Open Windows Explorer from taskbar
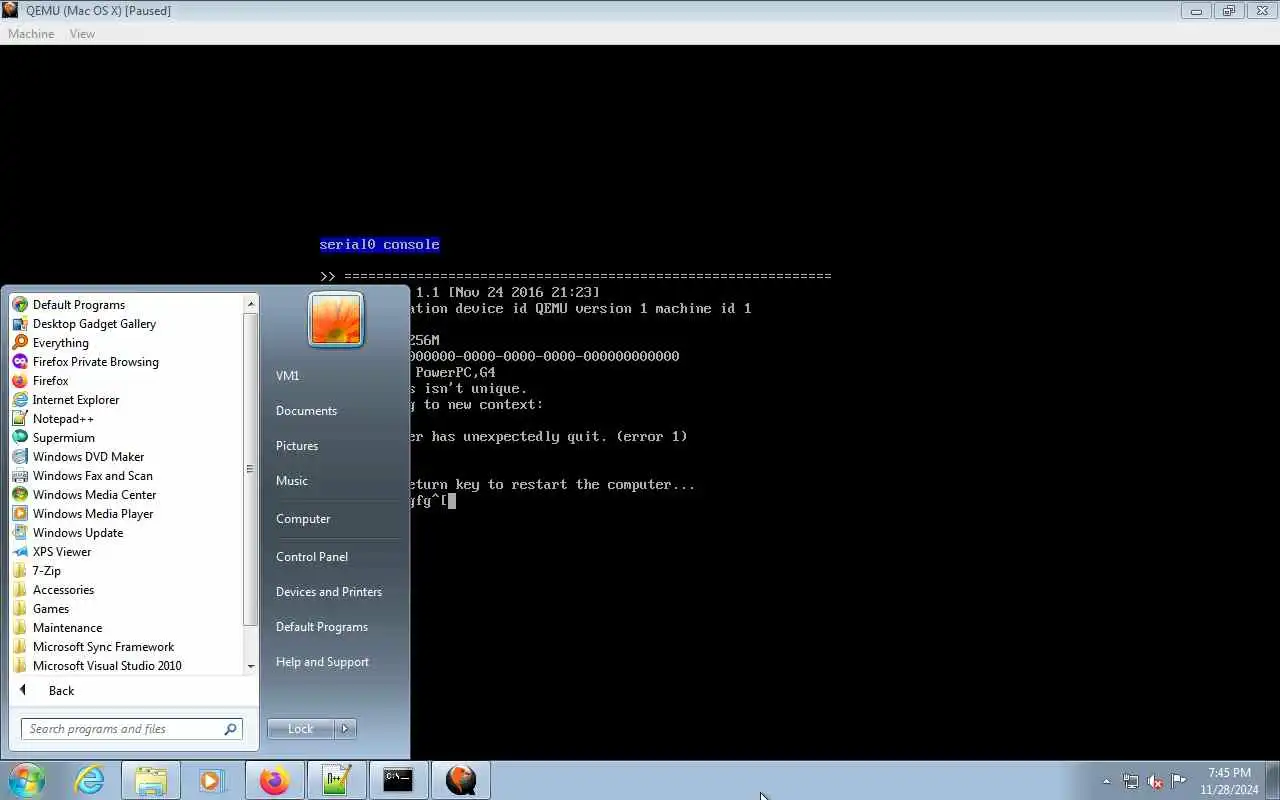 tap(151, 780)
